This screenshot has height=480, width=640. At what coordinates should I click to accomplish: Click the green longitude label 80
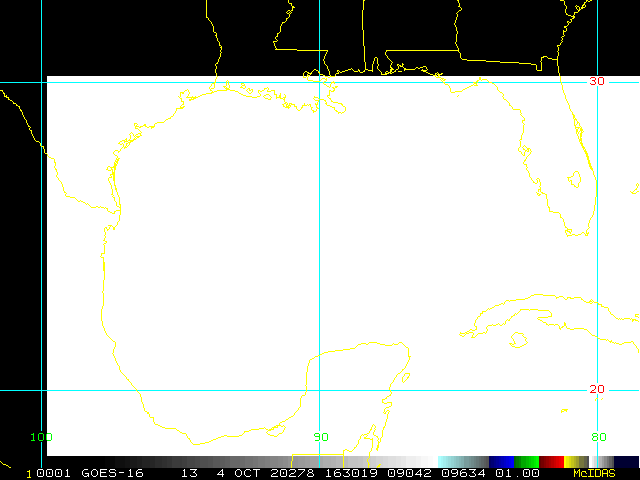(598, 437)
